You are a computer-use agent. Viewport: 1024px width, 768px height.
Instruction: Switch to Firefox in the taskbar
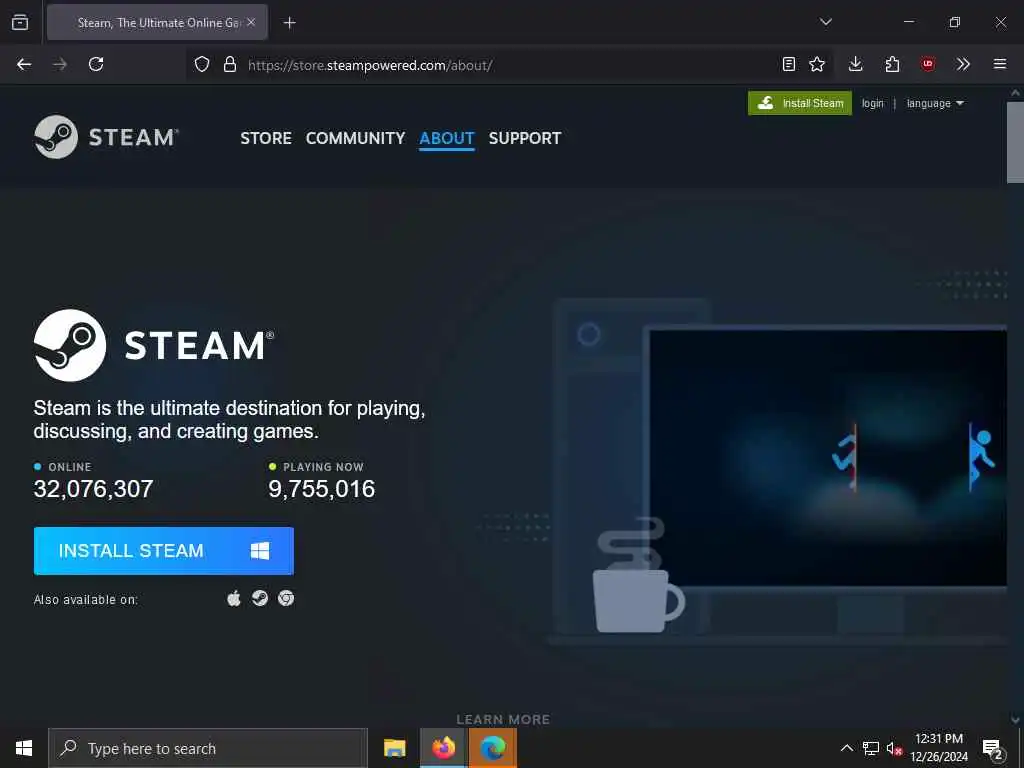(443, 748)
